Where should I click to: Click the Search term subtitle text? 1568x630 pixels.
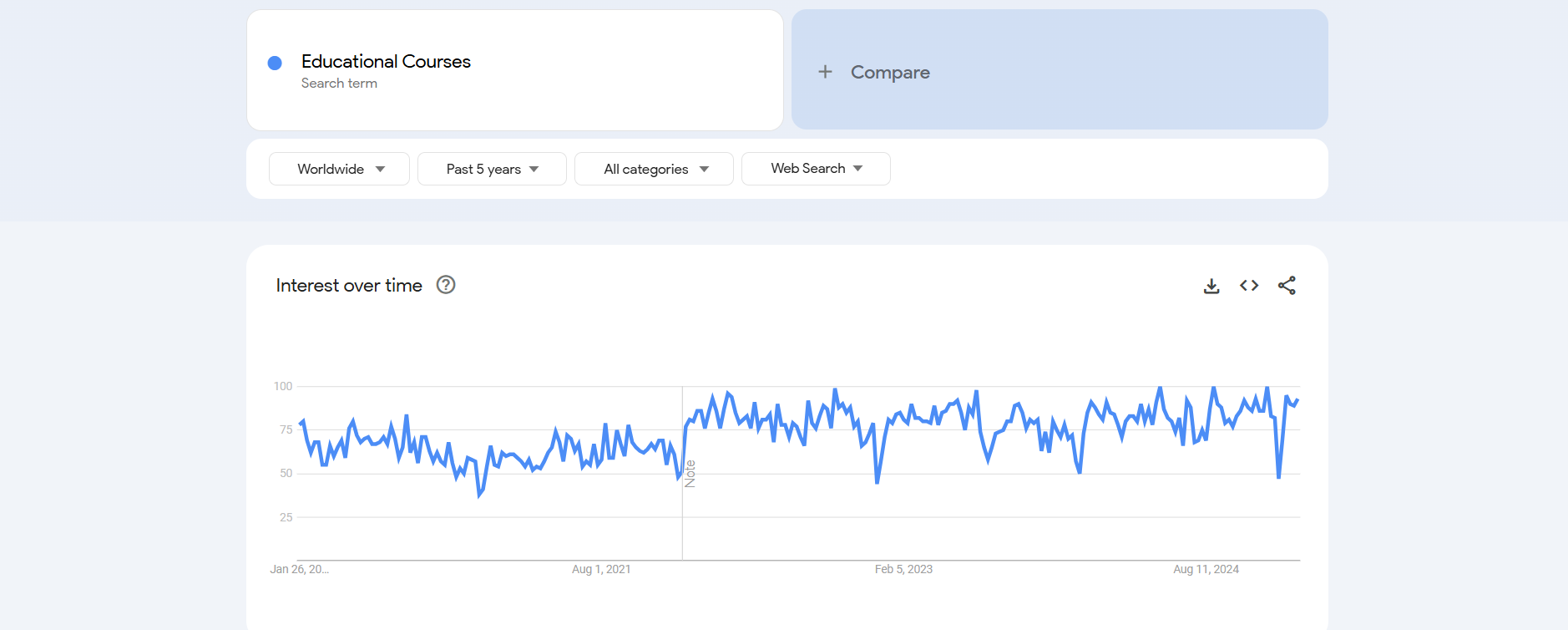(x=339, y=84)
